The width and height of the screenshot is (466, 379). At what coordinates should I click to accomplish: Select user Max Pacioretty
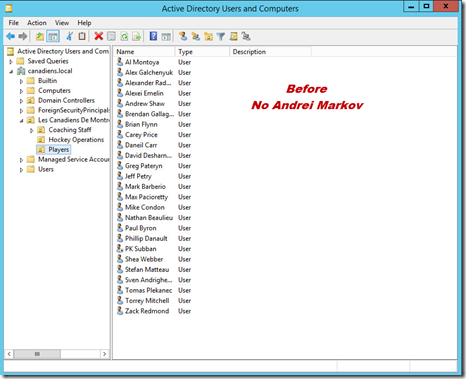146,197
